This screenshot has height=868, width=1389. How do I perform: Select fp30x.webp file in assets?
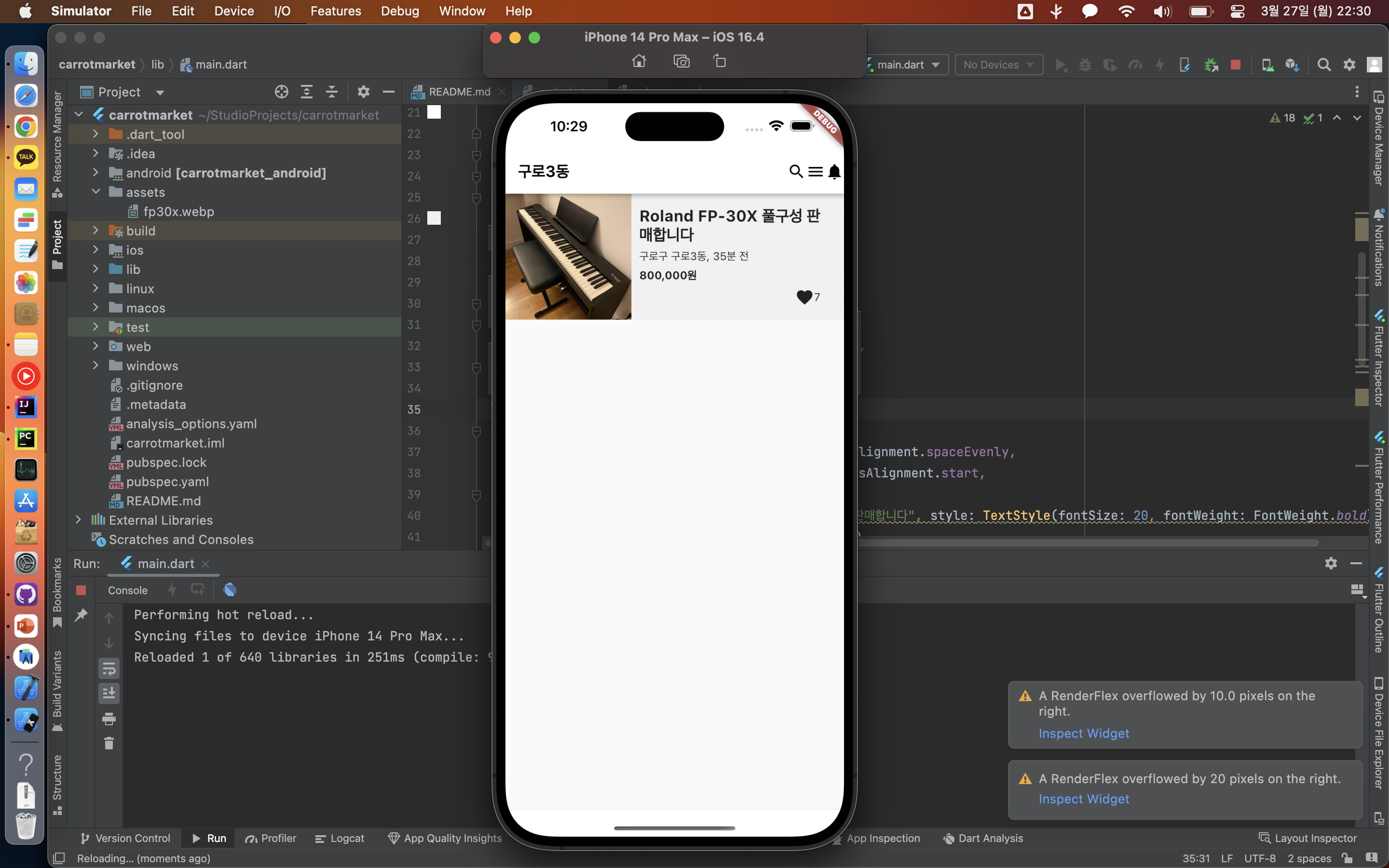(x=178, y=211)
